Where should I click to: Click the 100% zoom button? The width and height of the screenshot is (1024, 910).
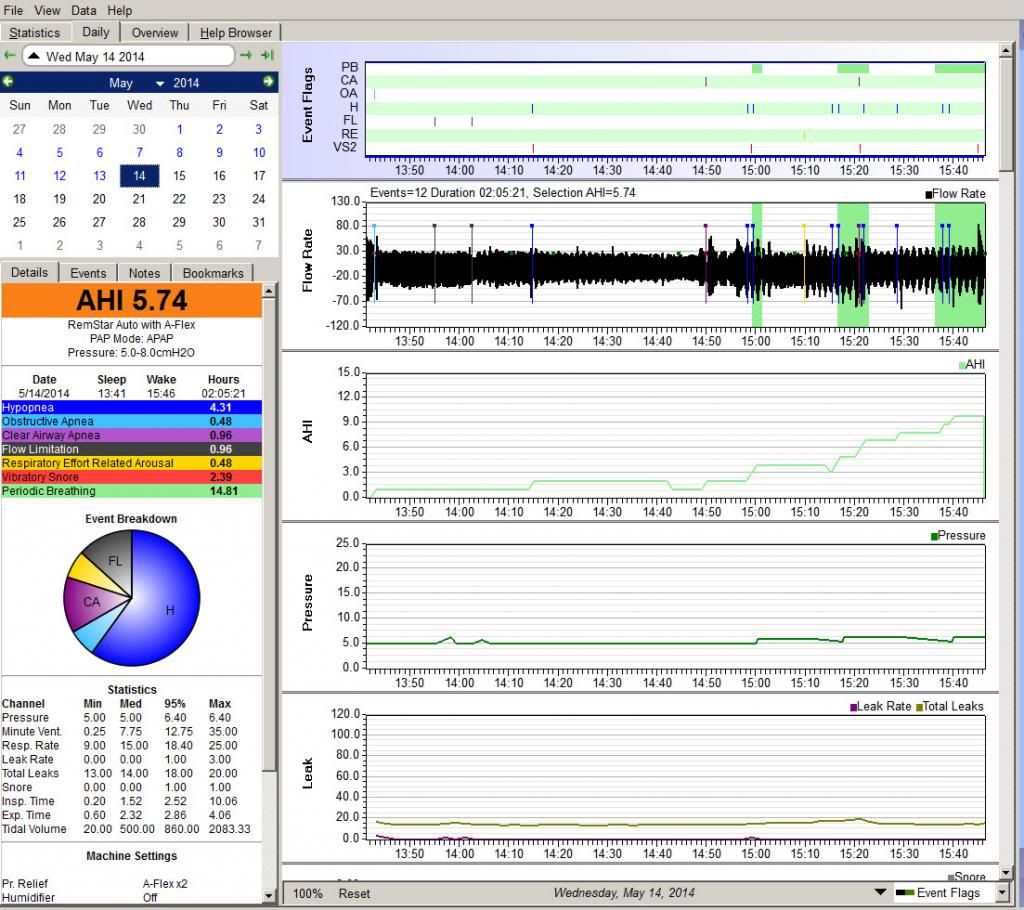click(308, 893)
